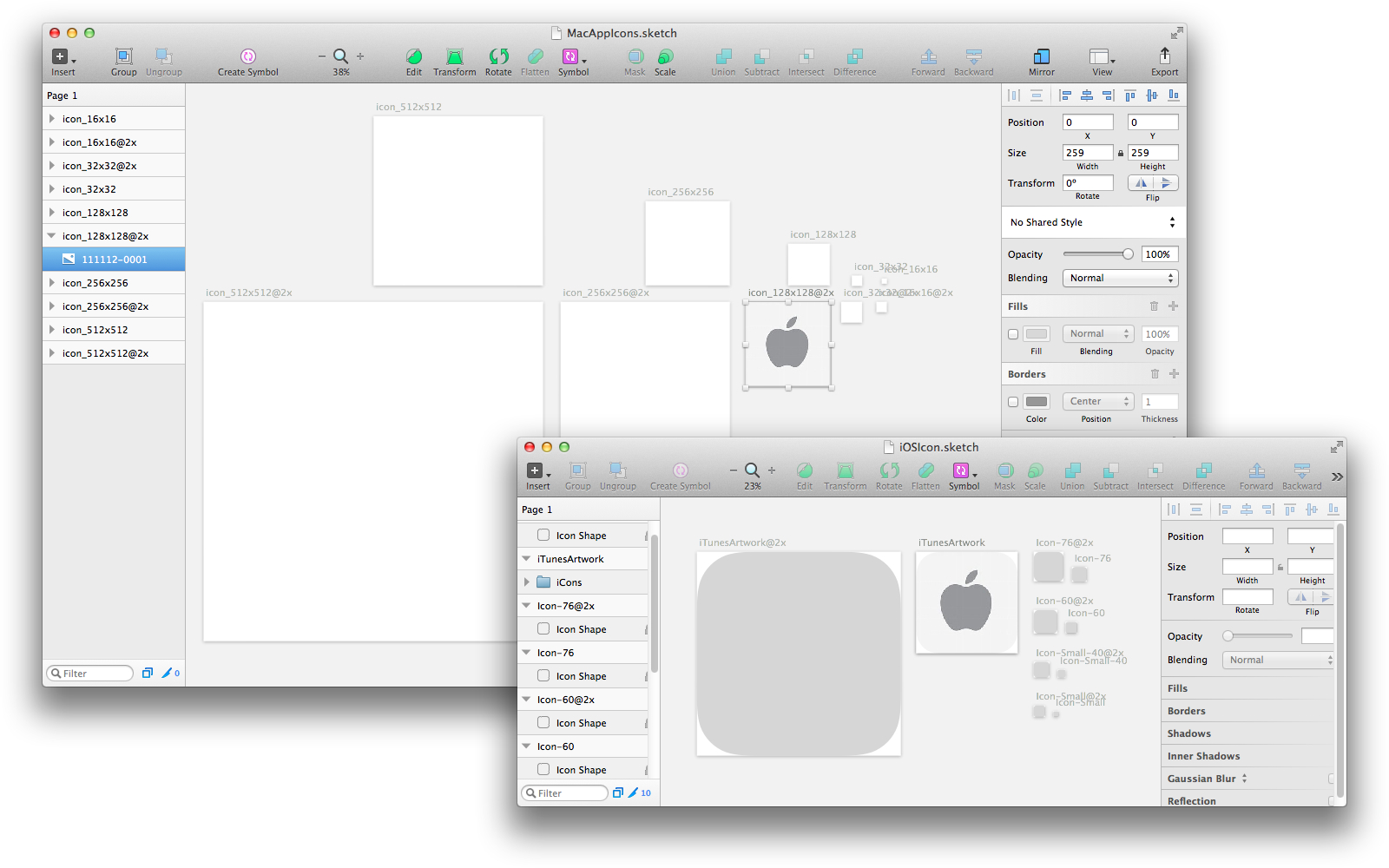Click Backward icon in MacAppIcons toolbar

[974, 56]
